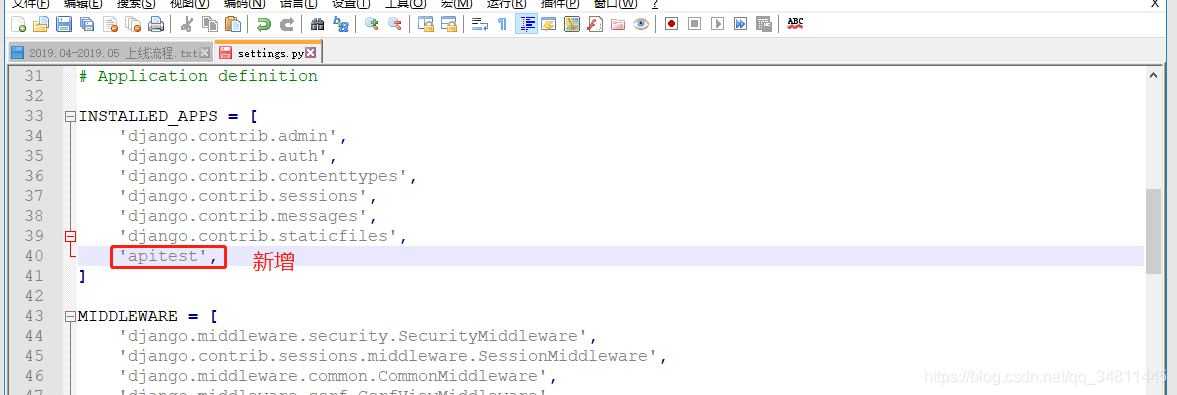Open a file using the folder icon
1177x395 pixels.
[41, 24]
